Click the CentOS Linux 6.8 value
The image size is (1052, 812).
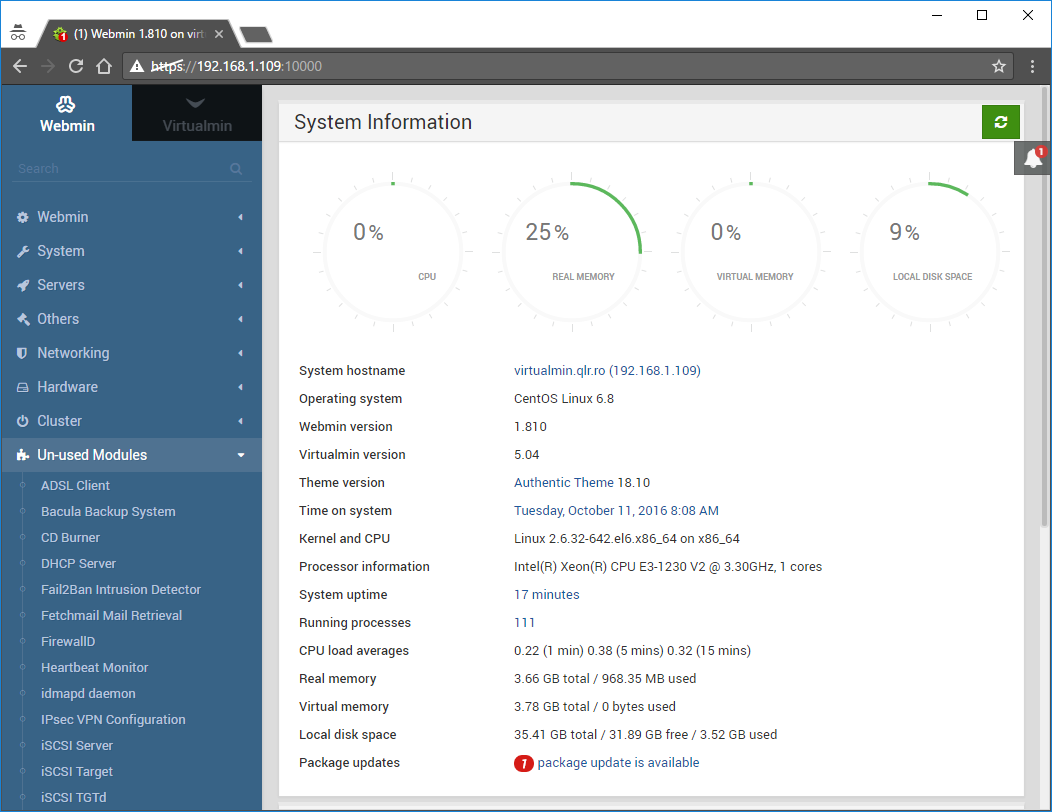click(564, 399)
